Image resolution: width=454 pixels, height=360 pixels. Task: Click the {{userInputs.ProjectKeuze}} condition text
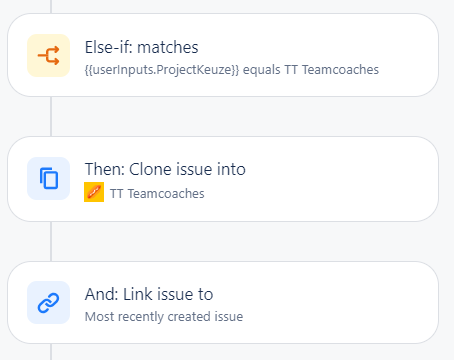pyautogui.click(x=162, y=70)
